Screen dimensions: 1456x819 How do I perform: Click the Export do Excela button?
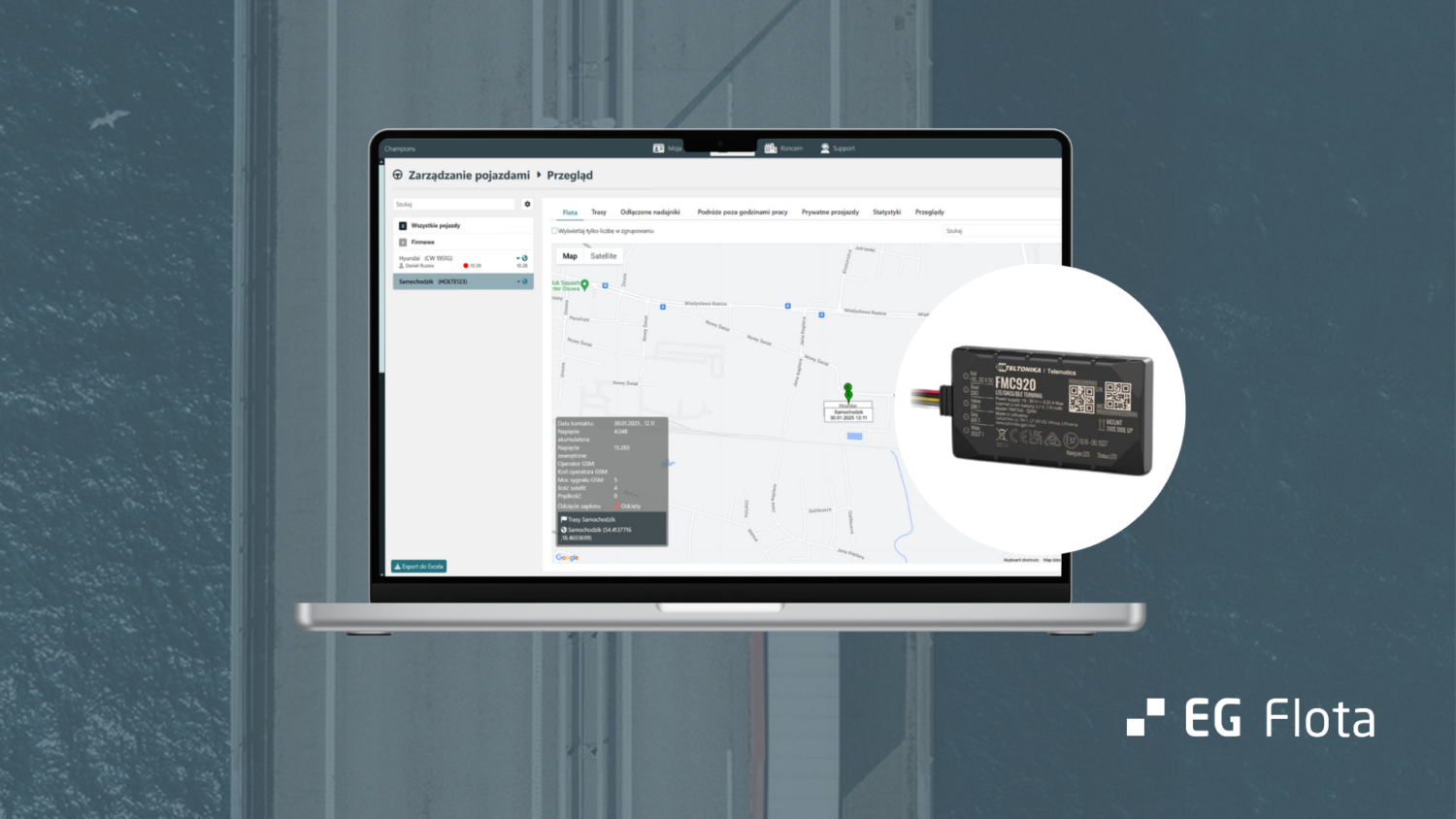point(418,566)
